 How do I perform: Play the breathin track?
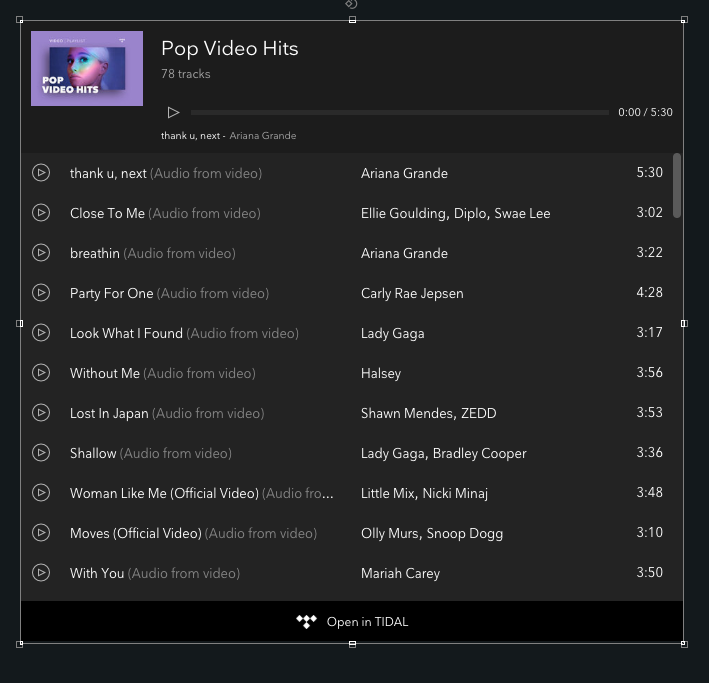[41, 253]
